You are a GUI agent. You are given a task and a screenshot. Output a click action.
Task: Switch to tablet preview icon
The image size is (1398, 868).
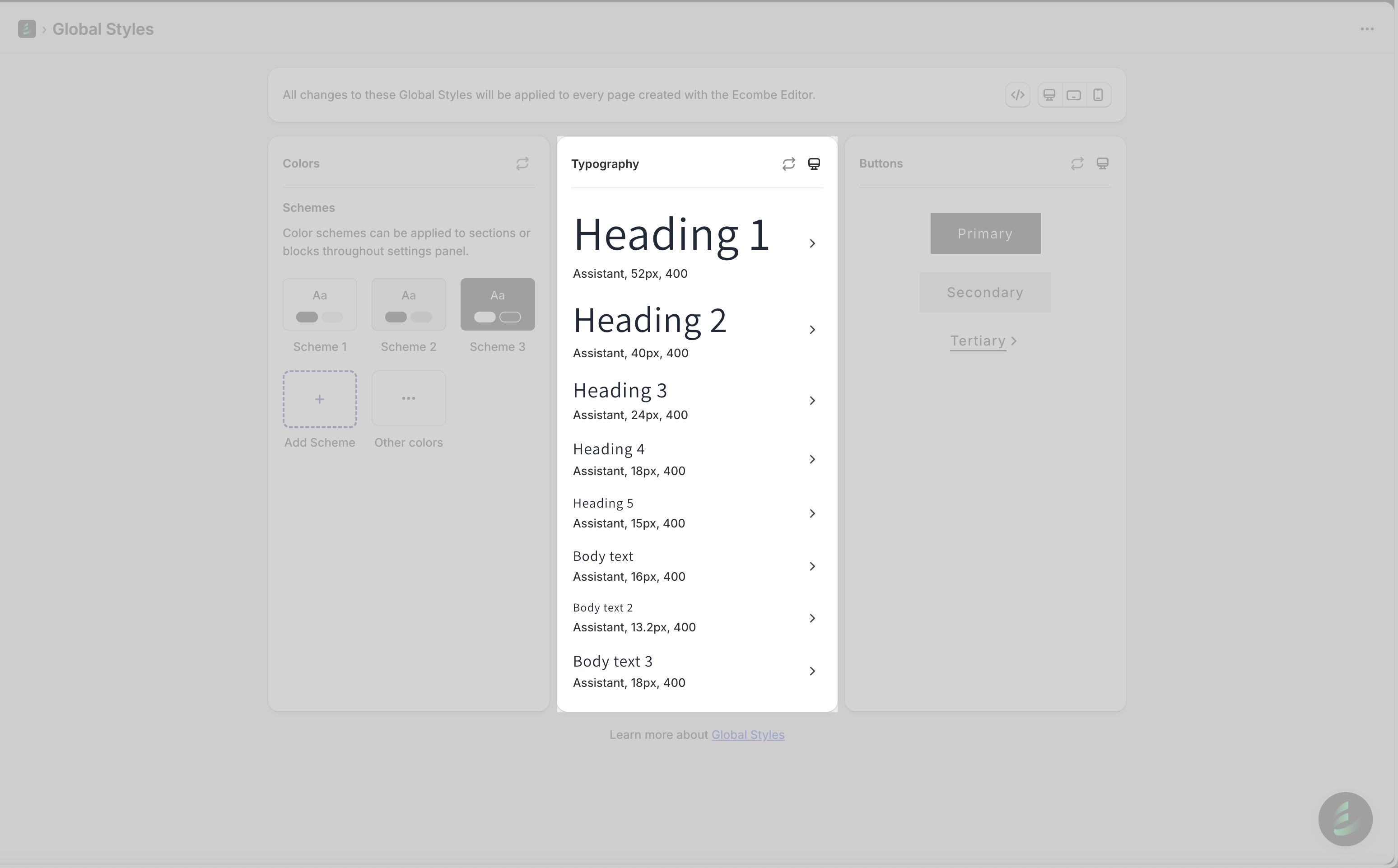tap(1074, 95)
